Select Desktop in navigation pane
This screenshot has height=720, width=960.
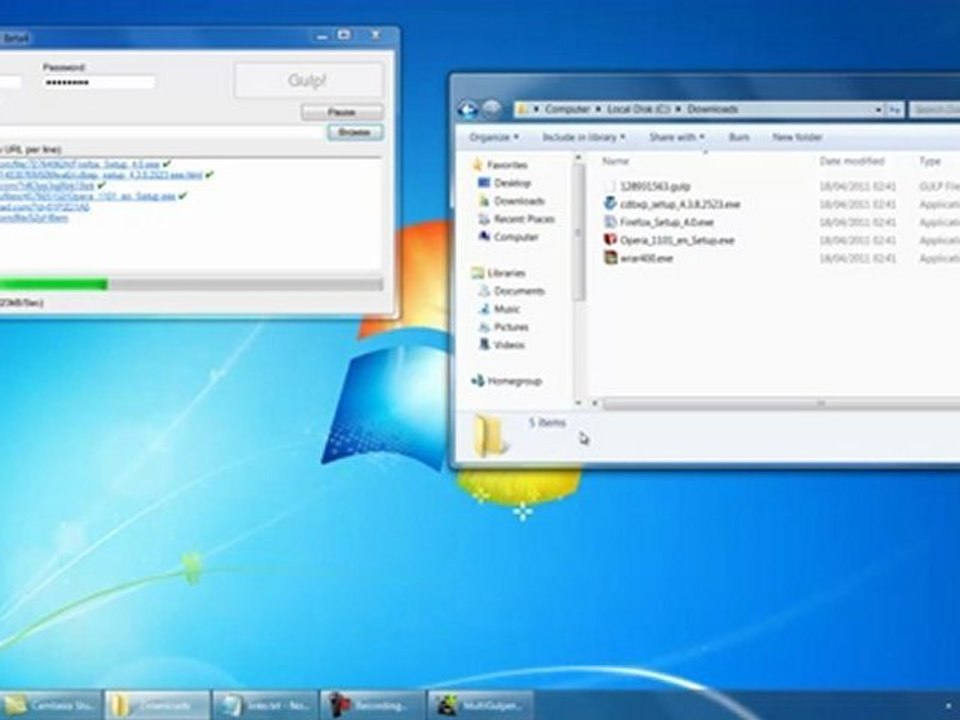pyautogui.click(x=512, y=183)
